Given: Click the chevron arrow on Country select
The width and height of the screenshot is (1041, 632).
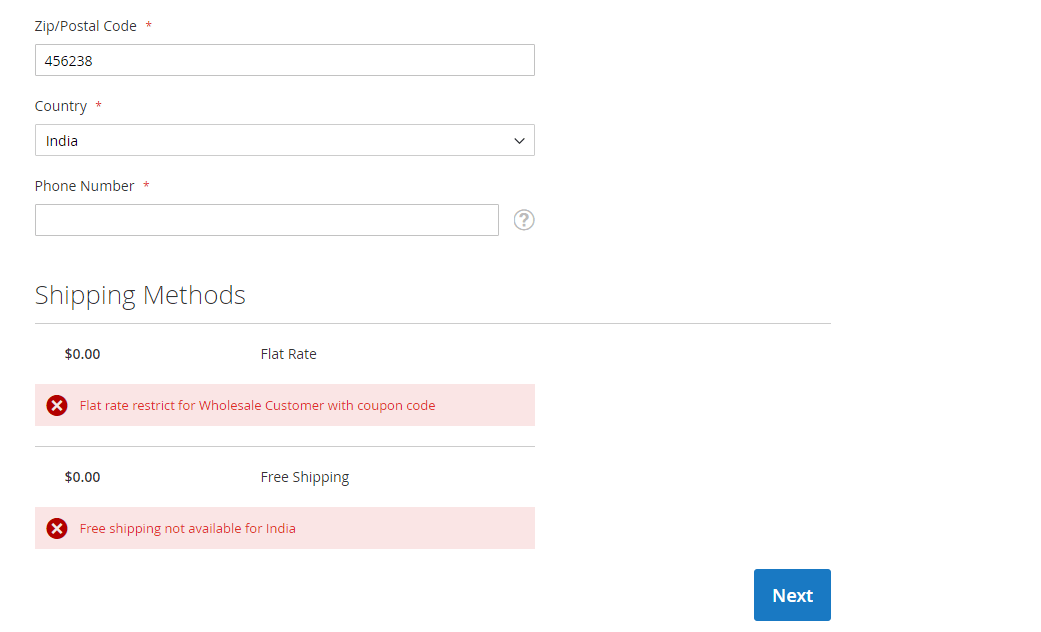Looking at the screenshot, I should click(x=519, y=141).
